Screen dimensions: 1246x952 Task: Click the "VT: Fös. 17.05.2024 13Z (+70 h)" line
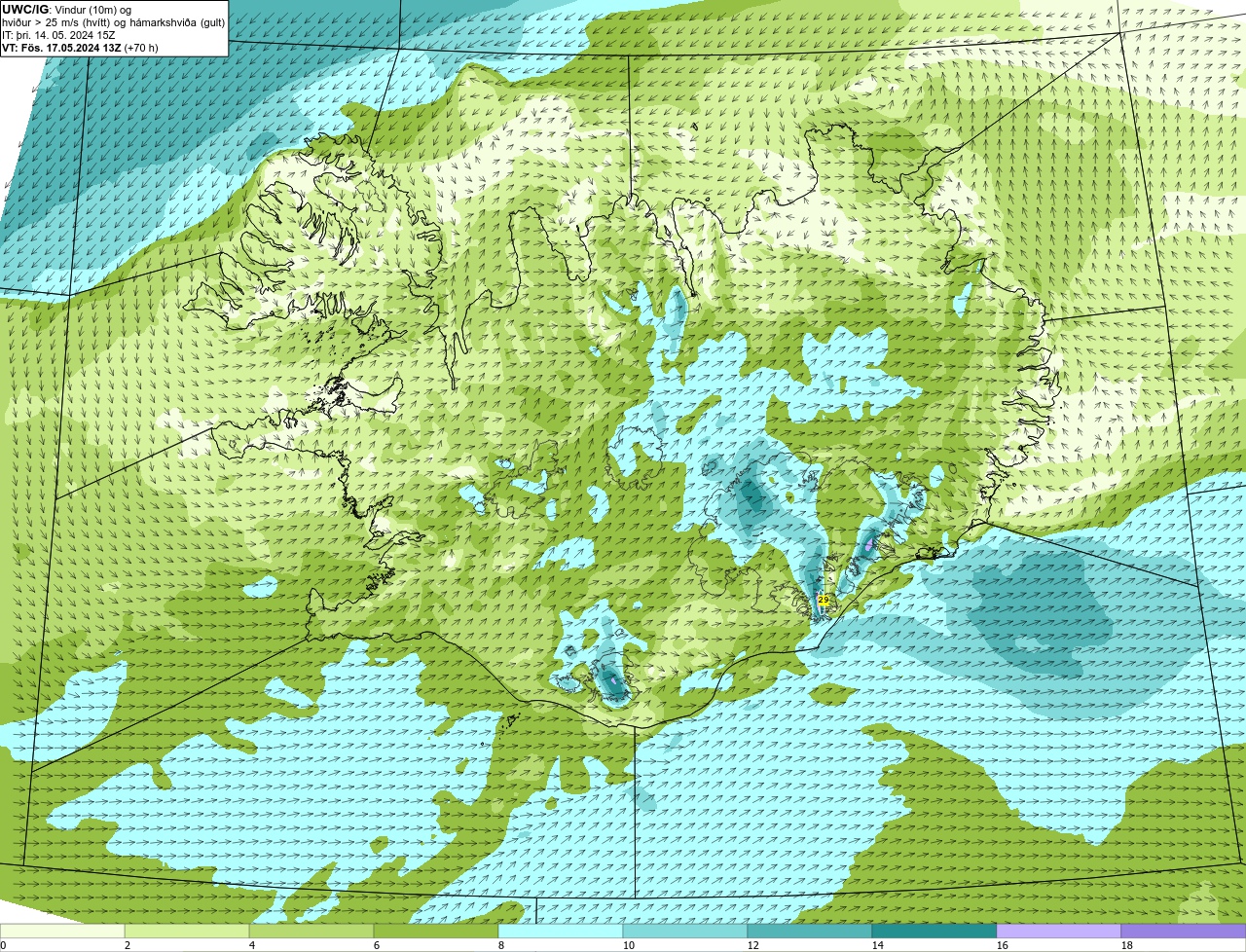[80, 48]
